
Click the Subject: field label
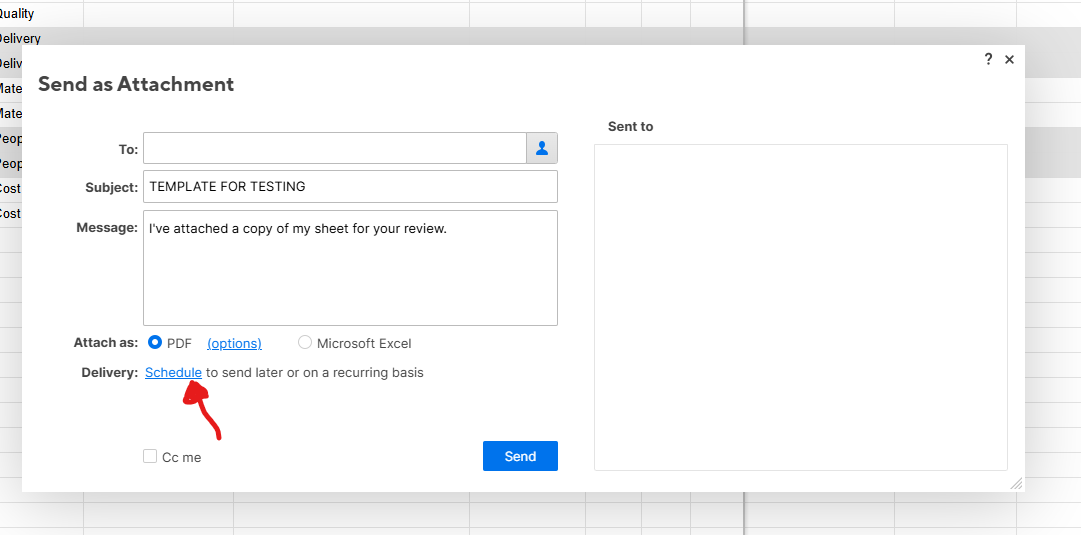[111, 187]
